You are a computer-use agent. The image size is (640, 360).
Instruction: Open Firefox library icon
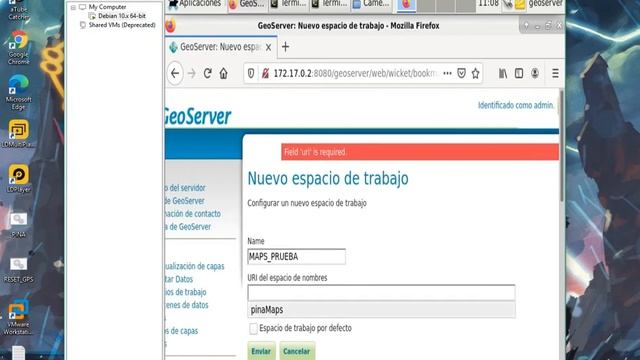click(503, 73)
